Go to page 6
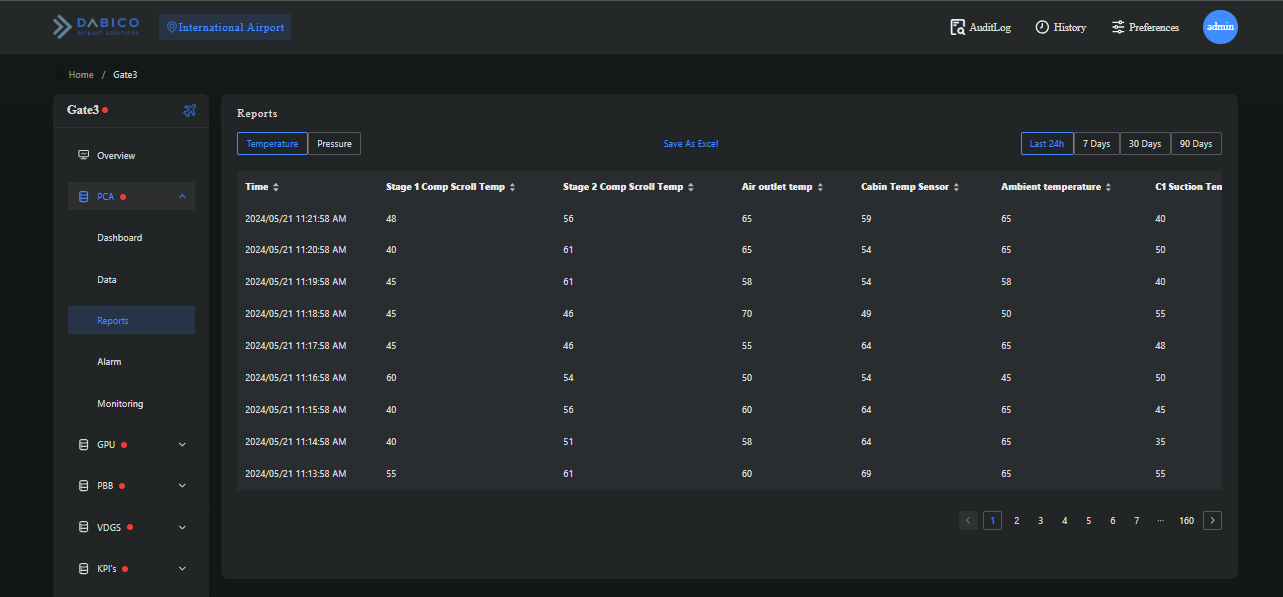Image resolution: width=1283 pixels, height=597 pixels. 1112,520
